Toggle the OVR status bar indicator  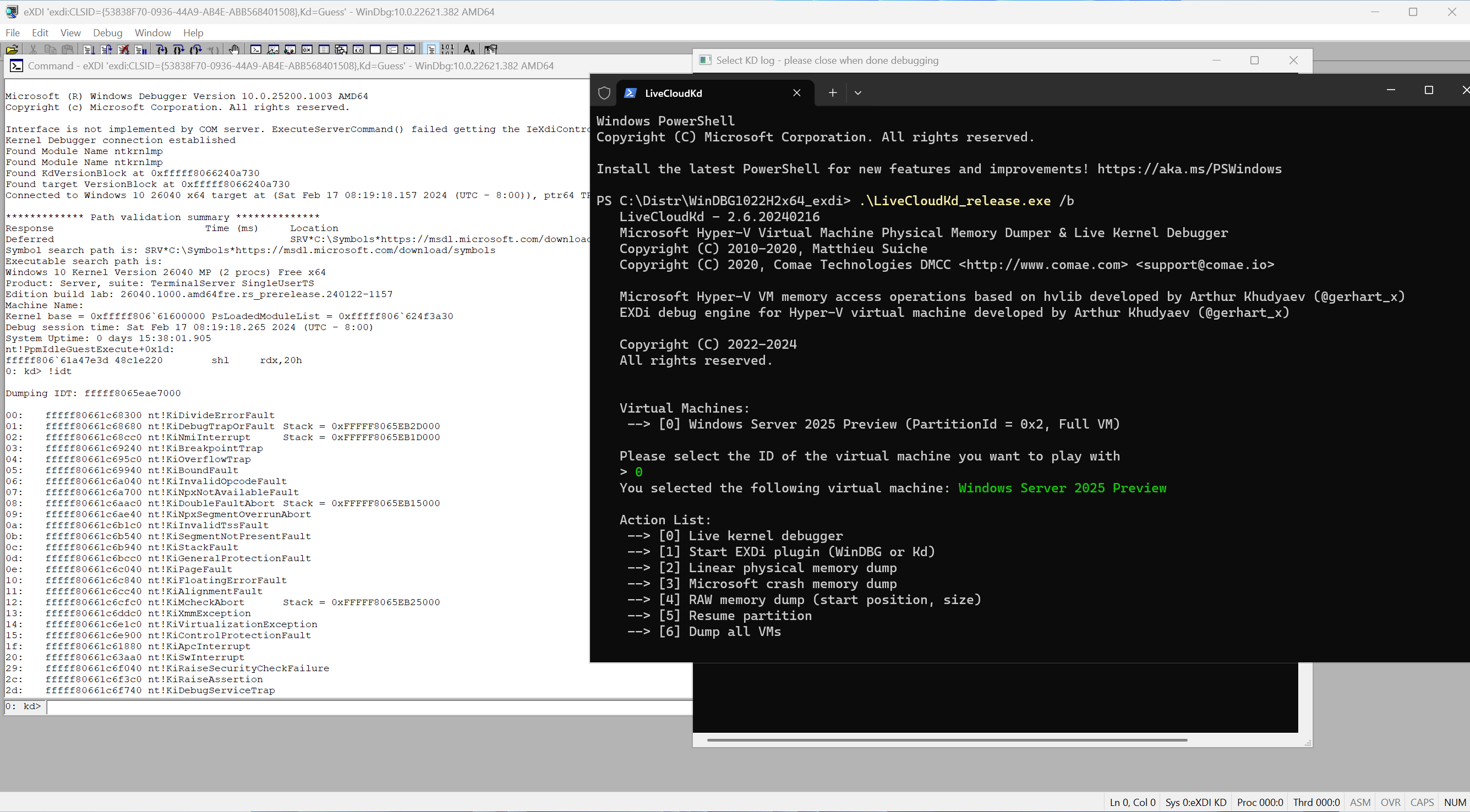coord(1390,802)
